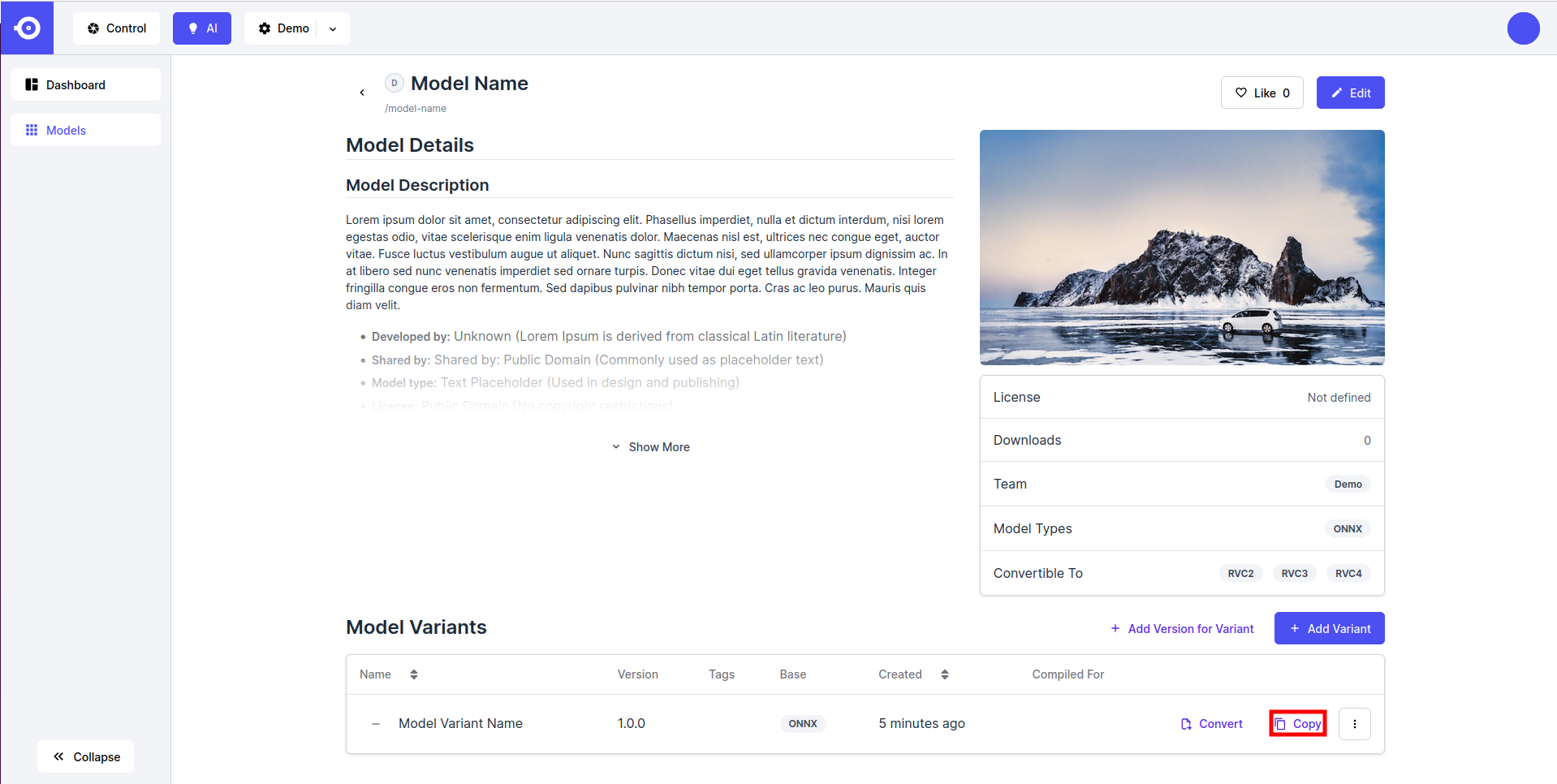Sort variants by the Created column arrows
Screen dimensions: 1557x784
(x=945, y=674)
